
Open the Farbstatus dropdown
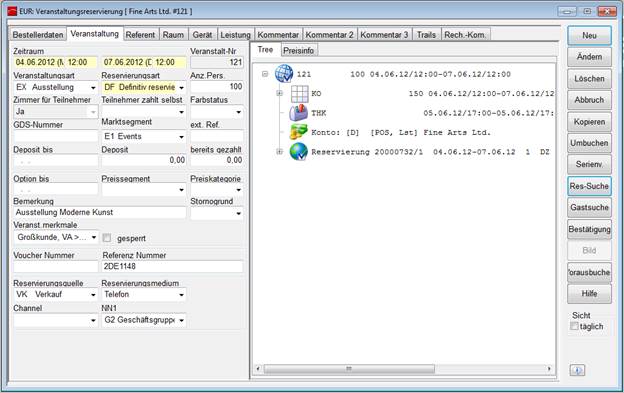coord(238,112)
